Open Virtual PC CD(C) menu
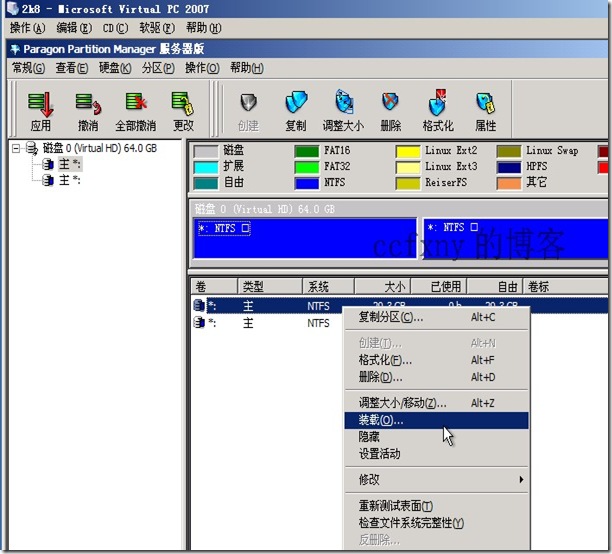Screen dimensions: 612x554 [116, 28]
